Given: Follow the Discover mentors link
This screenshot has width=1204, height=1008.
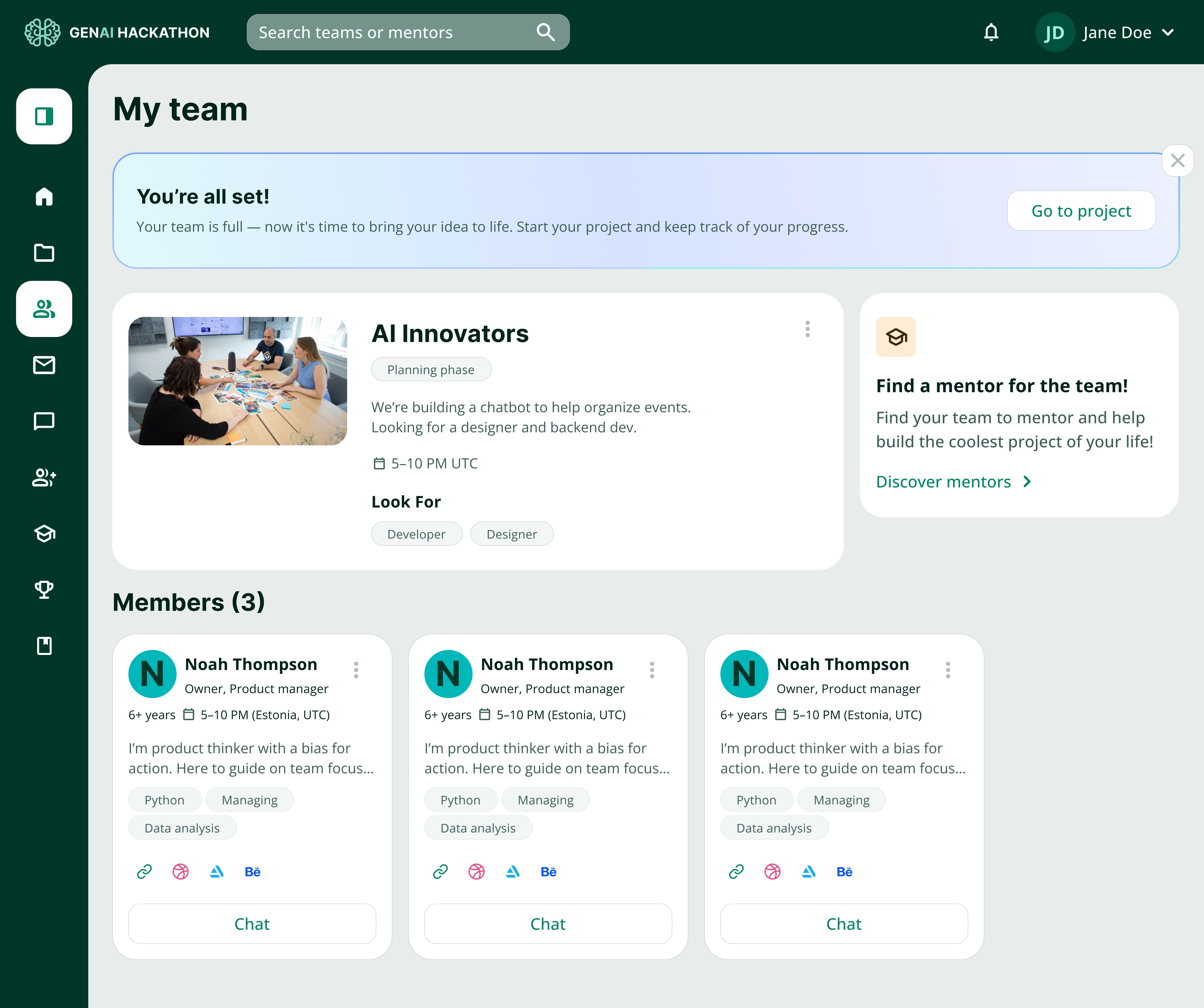Looking at the screenshot, I should (x=954, y=482).
